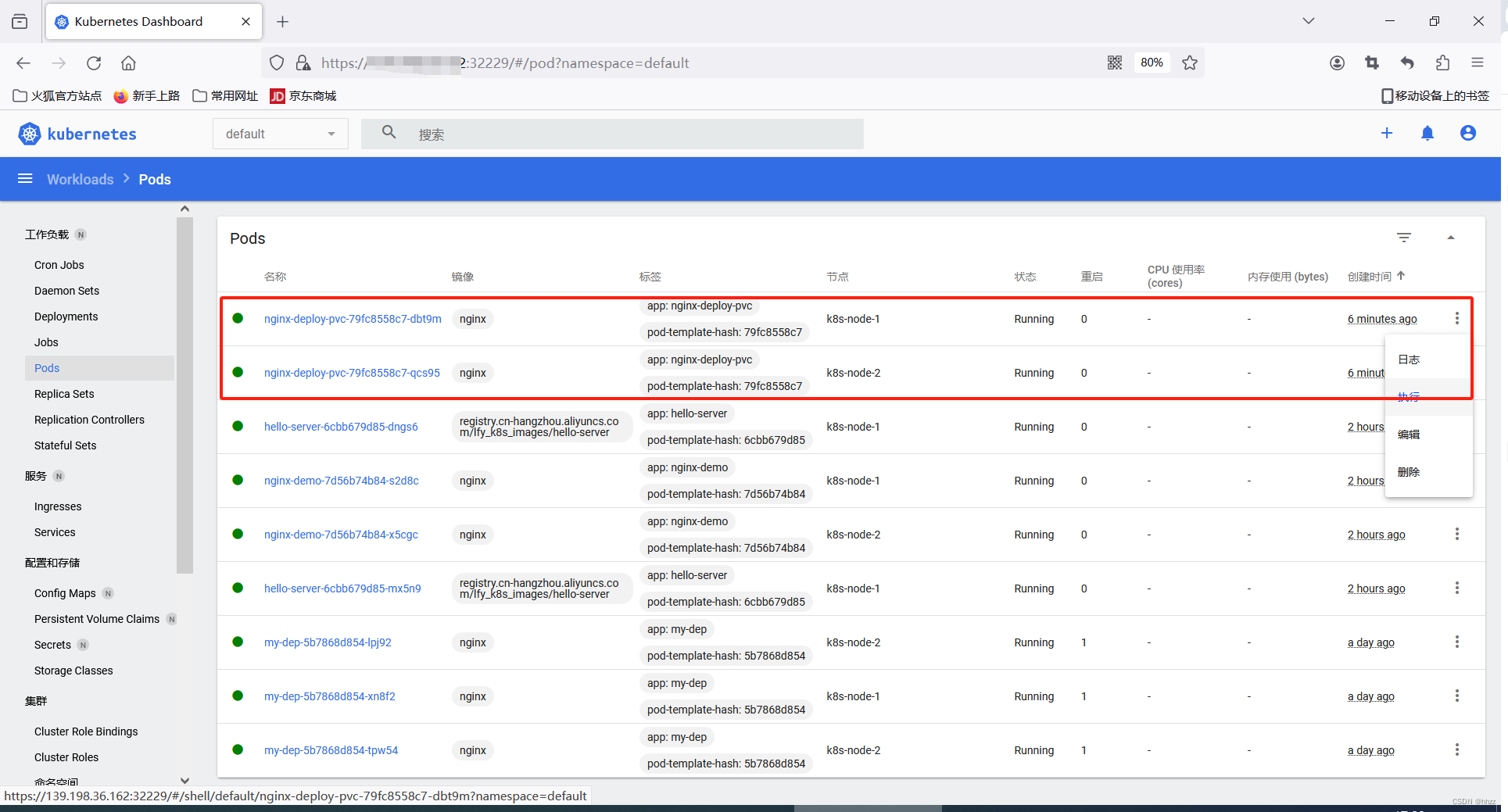Open 火狐官方站点 bookmark folder
Image resolution: width=1508 pixels, height=812 pixels.
[x=58, y=95]
